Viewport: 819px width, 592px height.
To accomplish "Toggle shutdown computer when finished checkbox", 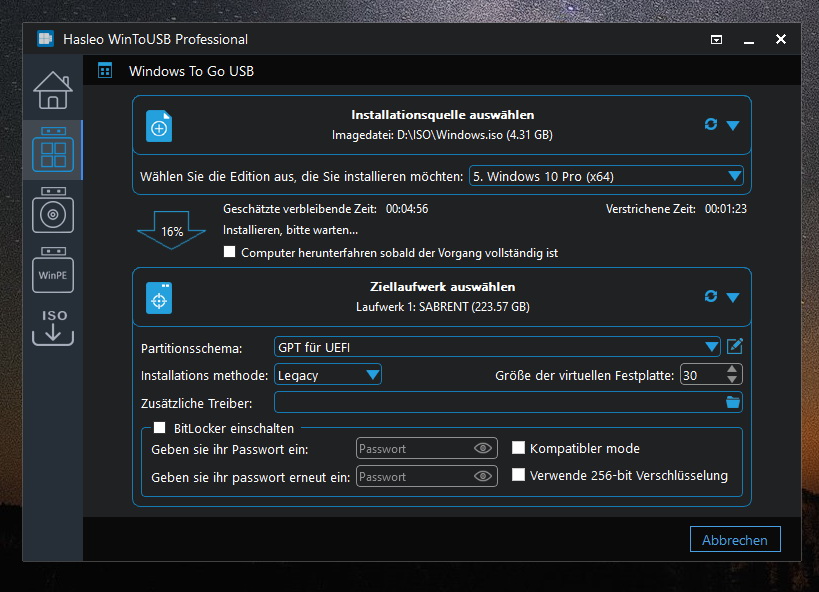I will 229,252.
